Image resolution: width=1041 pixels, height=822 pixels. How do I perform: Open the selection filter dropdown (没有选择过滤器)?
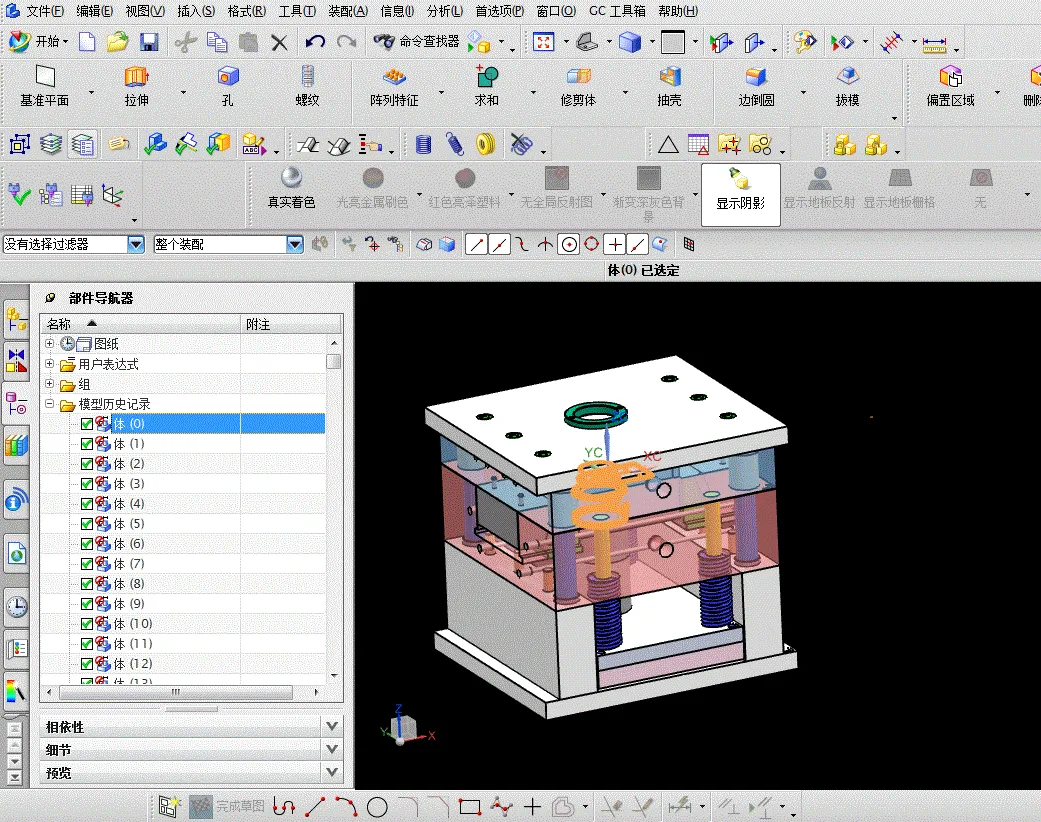coord(135,244)
